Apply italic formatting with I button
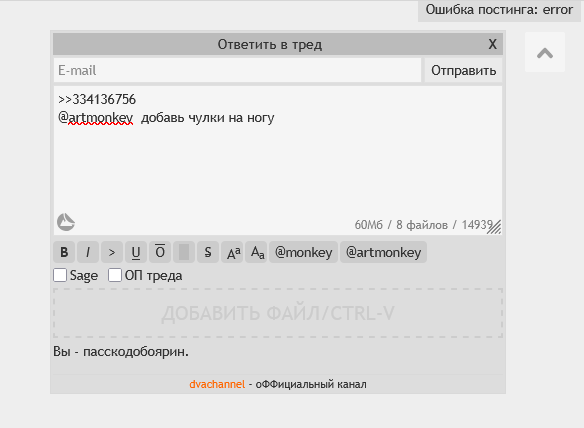This screenshot has height=428, width=584. click(x=88, y=252)
